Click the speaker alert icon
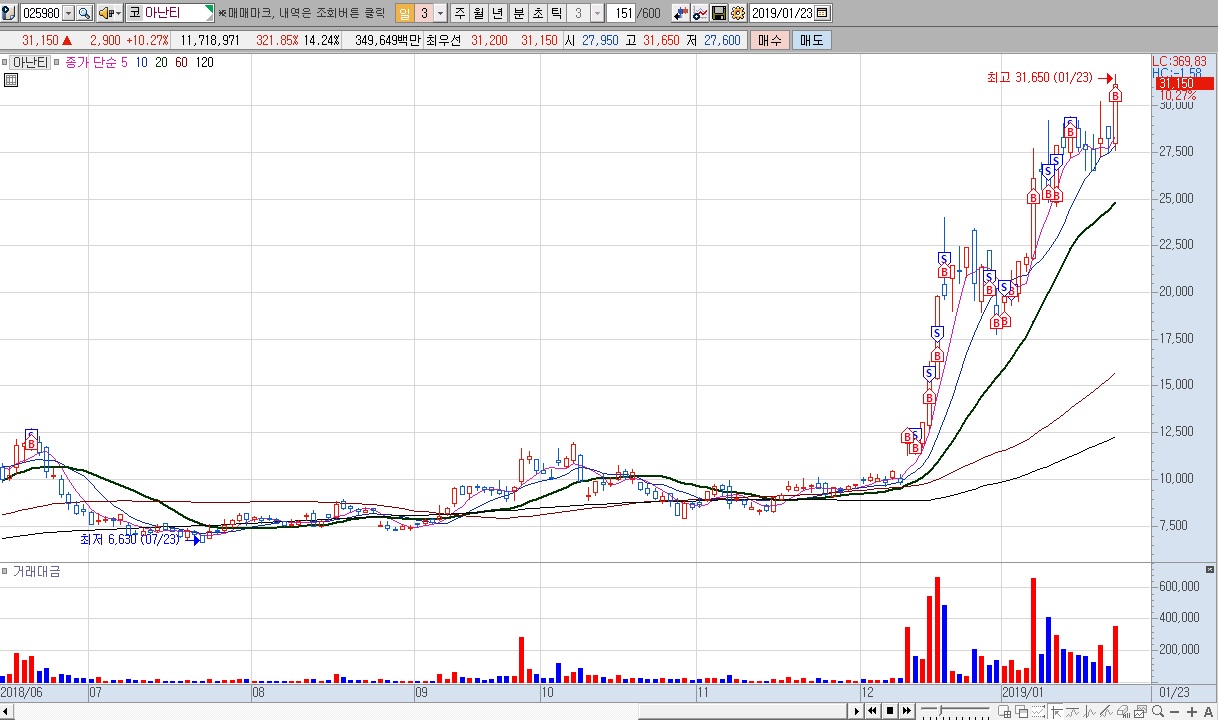Image resolution: width=1218 pixels, height=720 pixels. [x=103, y=13]
